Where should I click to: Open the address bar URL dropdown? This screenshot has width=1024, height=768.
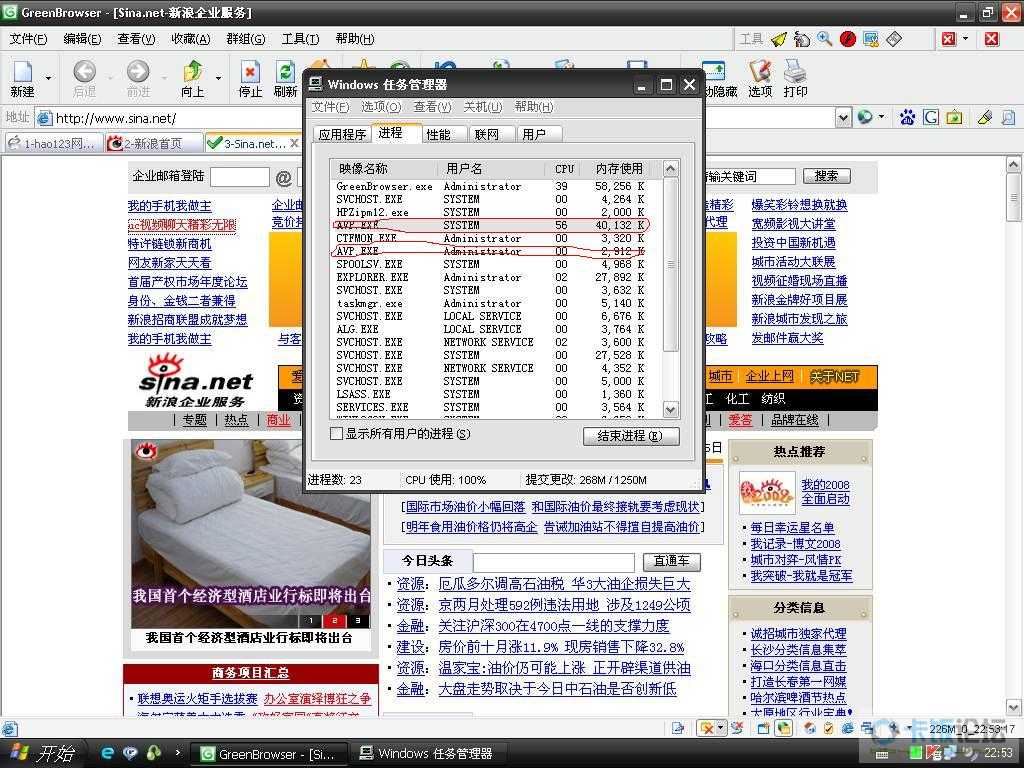843,118
